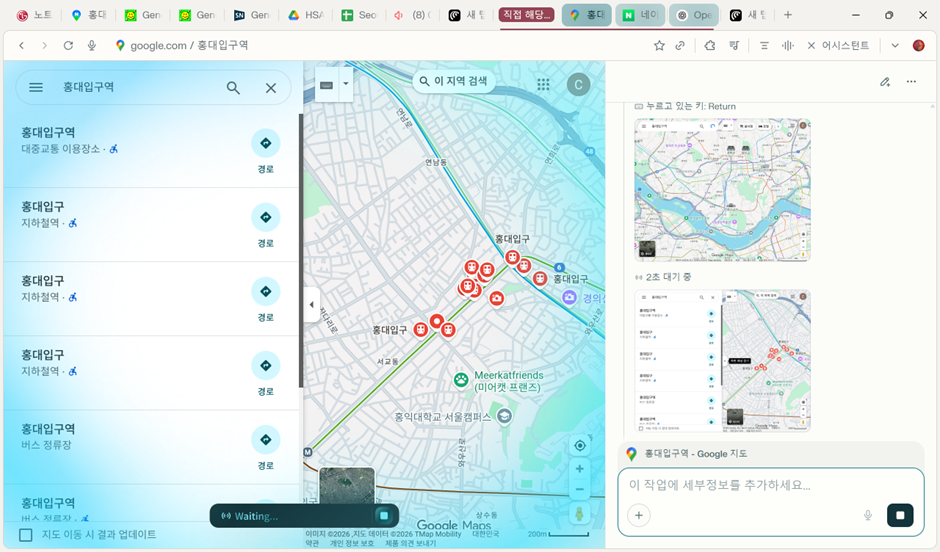
Task: Start a new assistant chat (pencil icon)
Action: click(885, 82)
